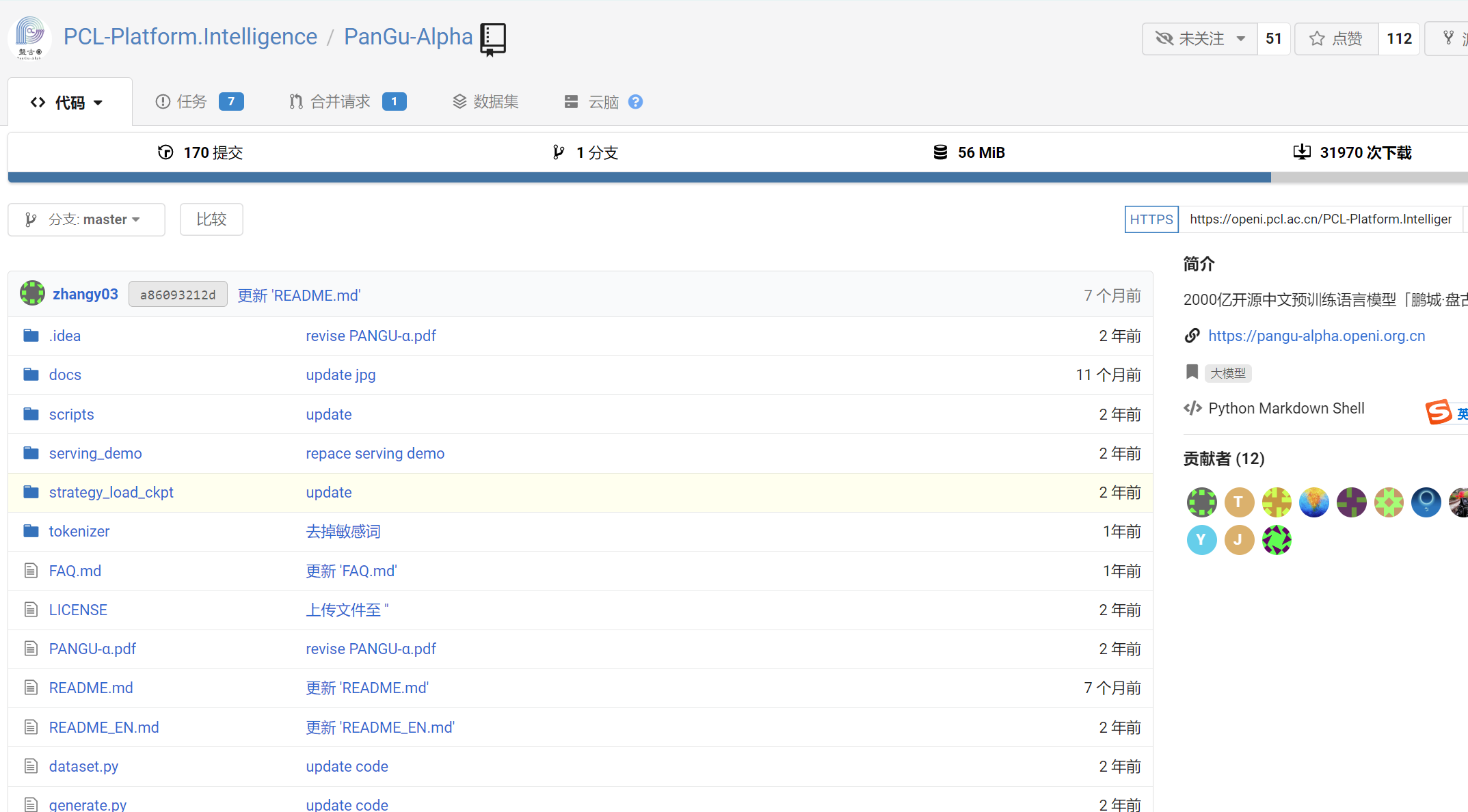Click the database icon beside 56 MiB
Screen dimensions: 1468x812
pos(940,152)
